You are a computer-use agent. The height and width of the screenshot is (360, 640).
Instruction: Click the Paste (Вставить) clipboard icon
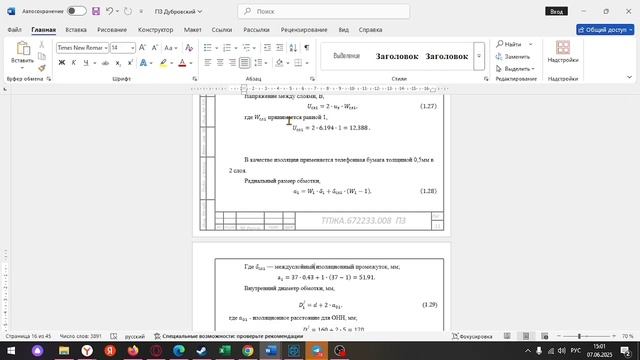pos(23,48)
